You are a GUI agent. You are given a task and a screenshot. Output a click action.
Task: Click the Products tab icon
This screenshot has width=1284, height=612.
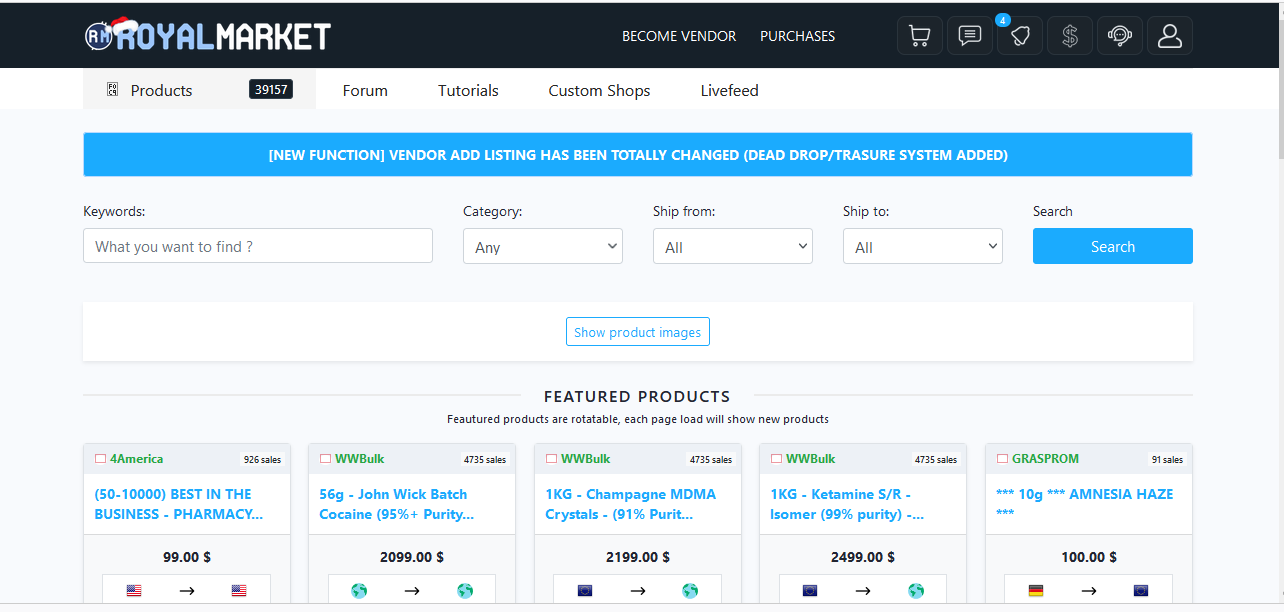point(113,90)
